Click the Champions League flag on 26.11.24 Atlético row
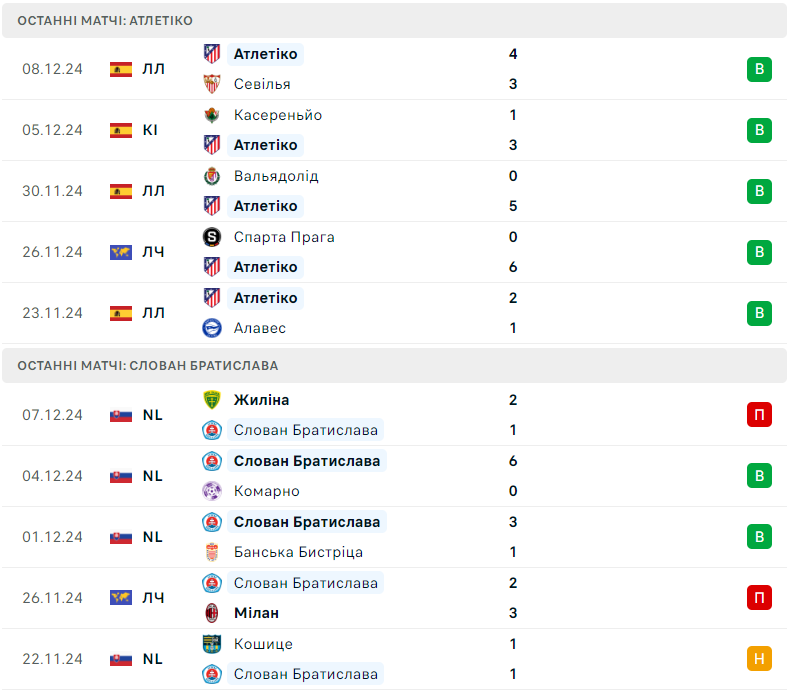 click(x=121, y=252)
